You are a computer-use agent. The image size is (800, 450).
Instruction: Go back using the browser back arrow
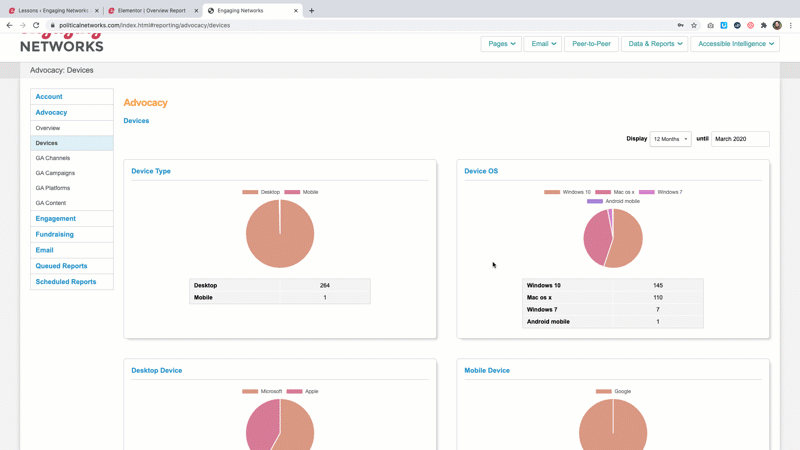[x=10, y=25]
